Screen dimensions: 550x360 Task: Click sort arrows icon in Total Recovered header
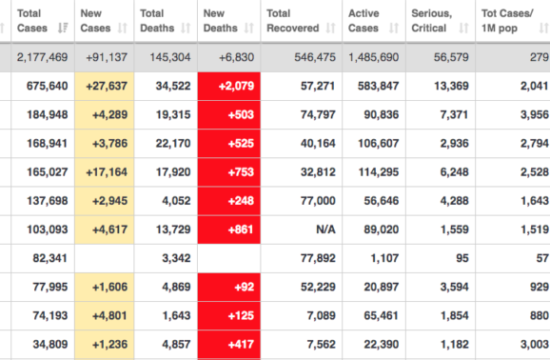point(331,28)
